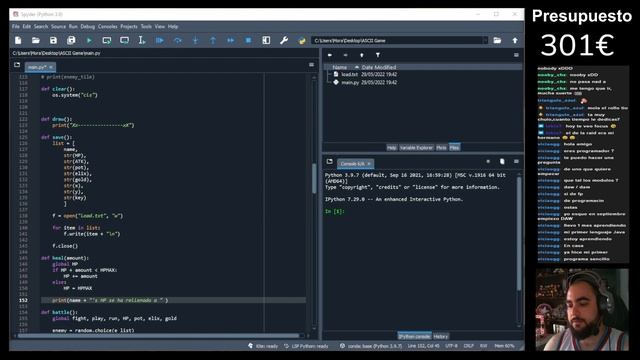Go forward in the Files pane

345,55
